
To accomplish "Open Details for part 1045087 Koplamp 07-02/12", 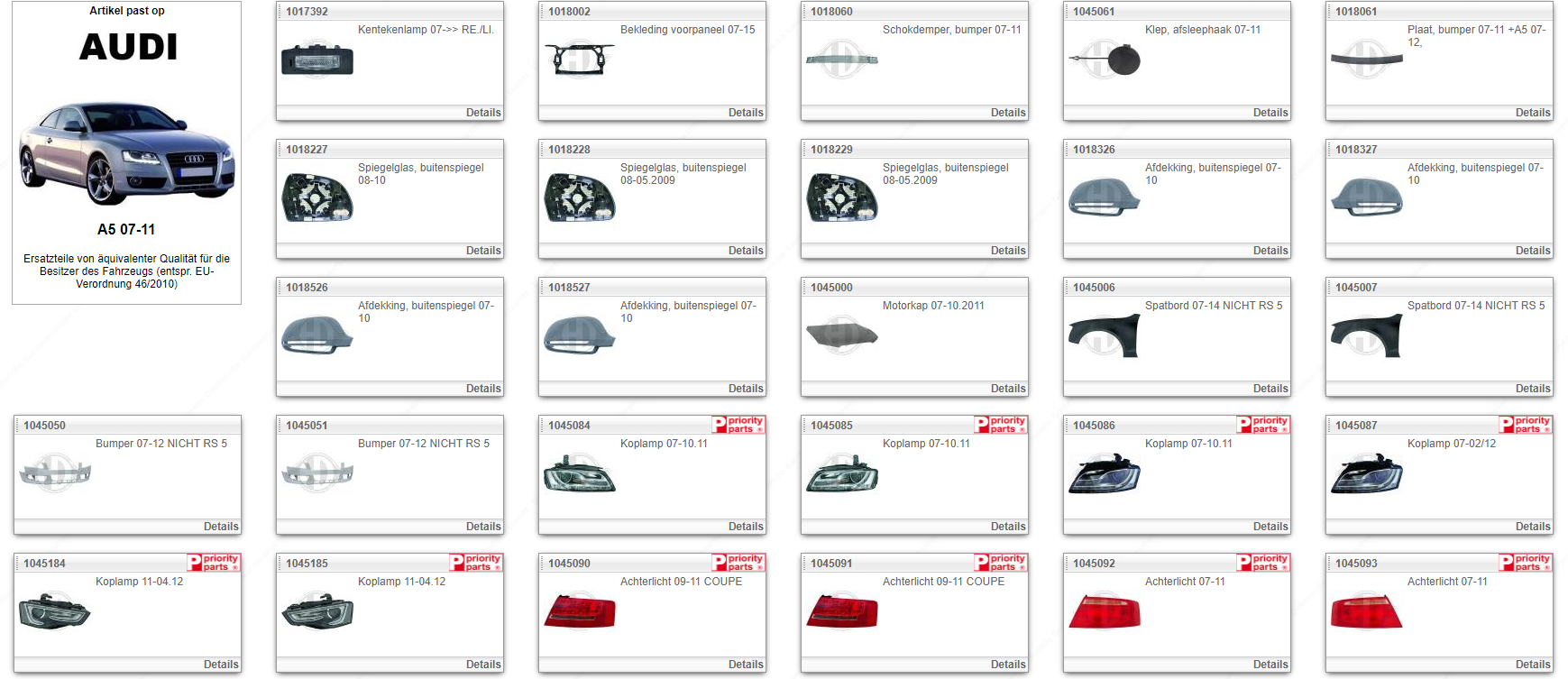I will click(x=1533, y=527).
